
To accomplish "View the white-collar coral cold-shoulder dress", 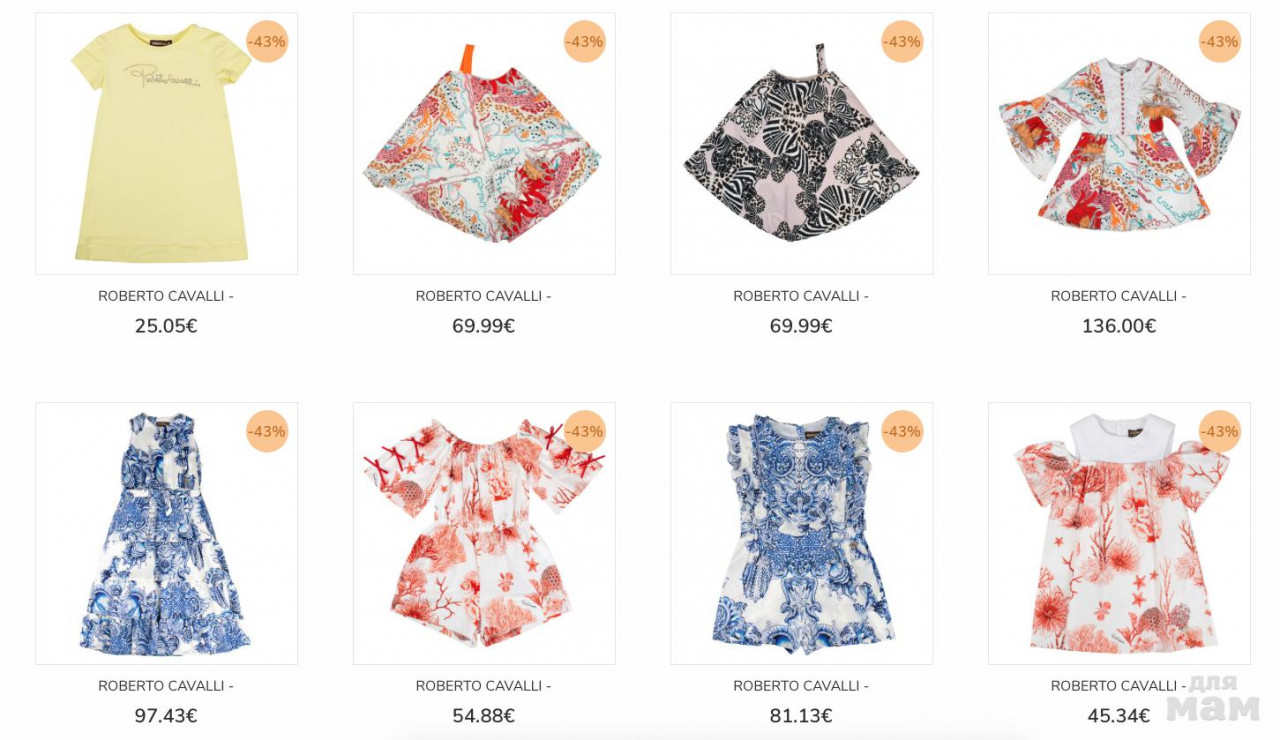I will point(1119,533).
